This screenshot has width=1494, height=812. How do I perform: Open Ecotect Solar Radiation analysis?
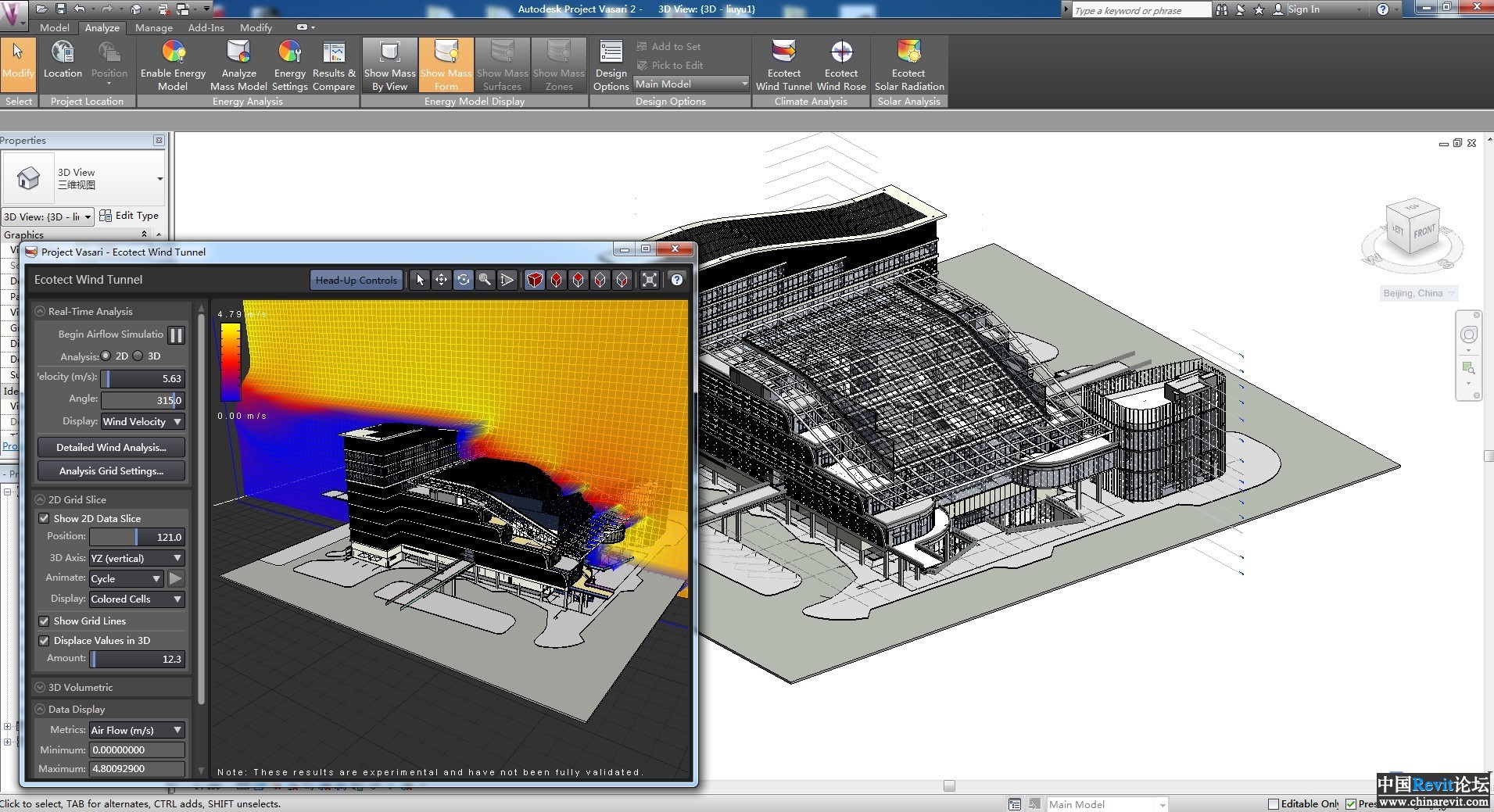pyautogui.click(x=908, y=65)
